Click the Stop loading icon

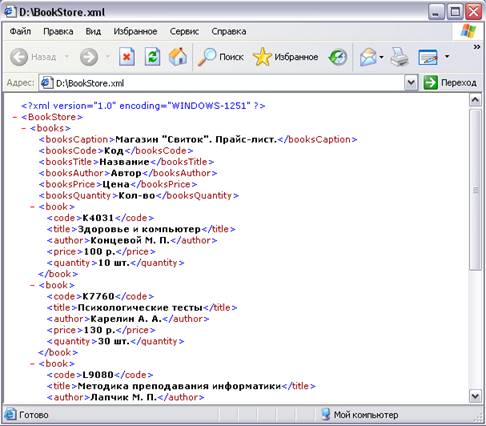click(127, 57)
